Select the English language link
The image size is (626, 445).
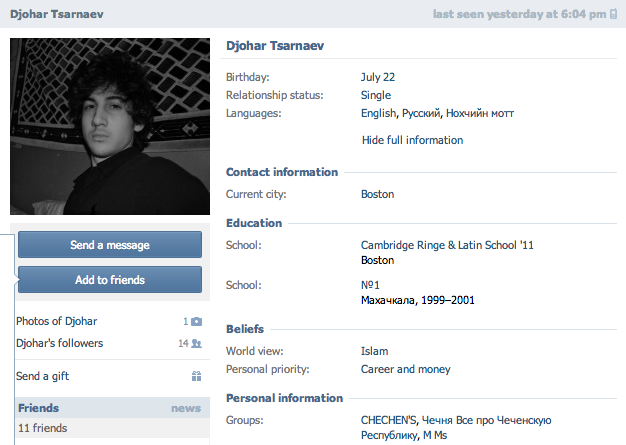click(379, 113)
